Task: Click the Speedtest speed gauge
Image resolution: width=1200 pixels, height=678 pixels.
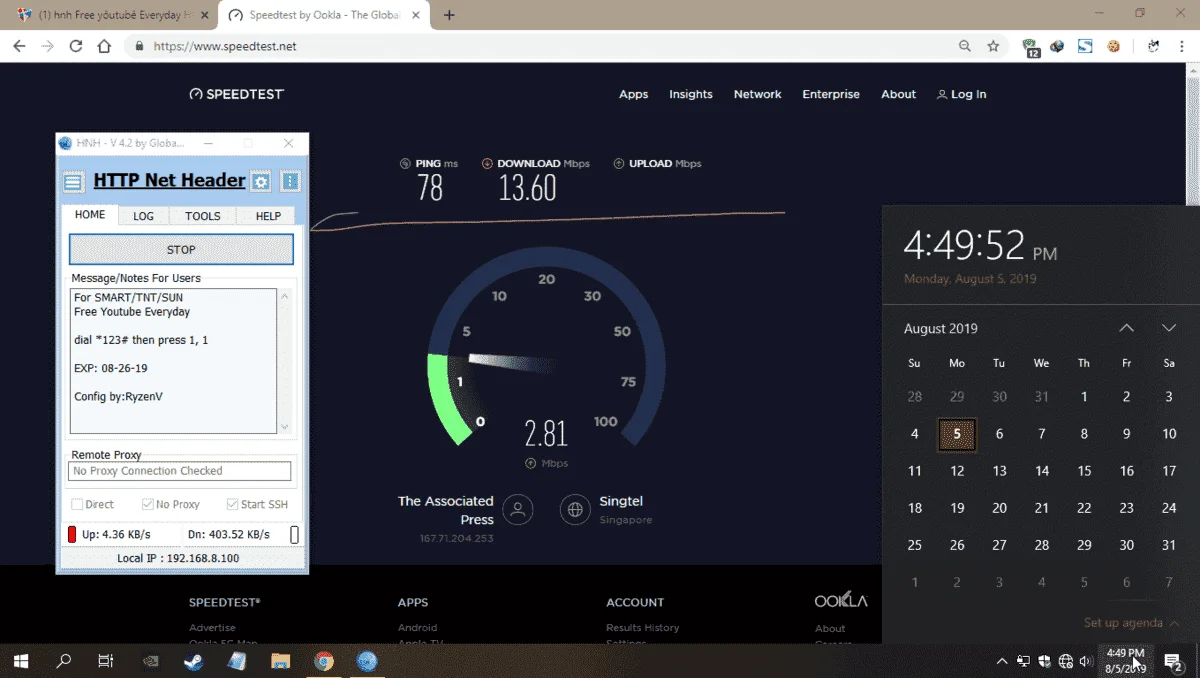Action: click(546, 348)
